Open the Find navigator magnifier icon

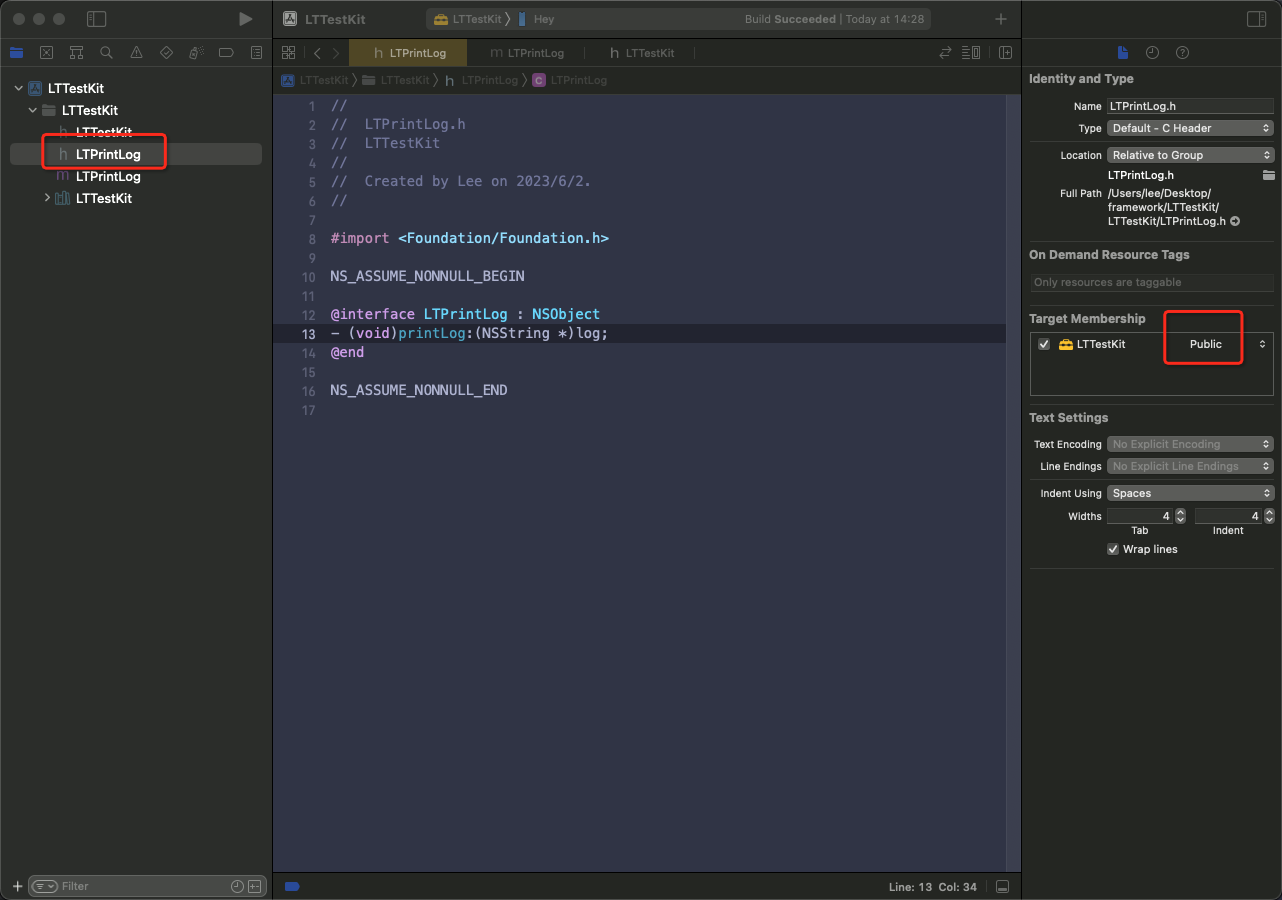point(106,53)
